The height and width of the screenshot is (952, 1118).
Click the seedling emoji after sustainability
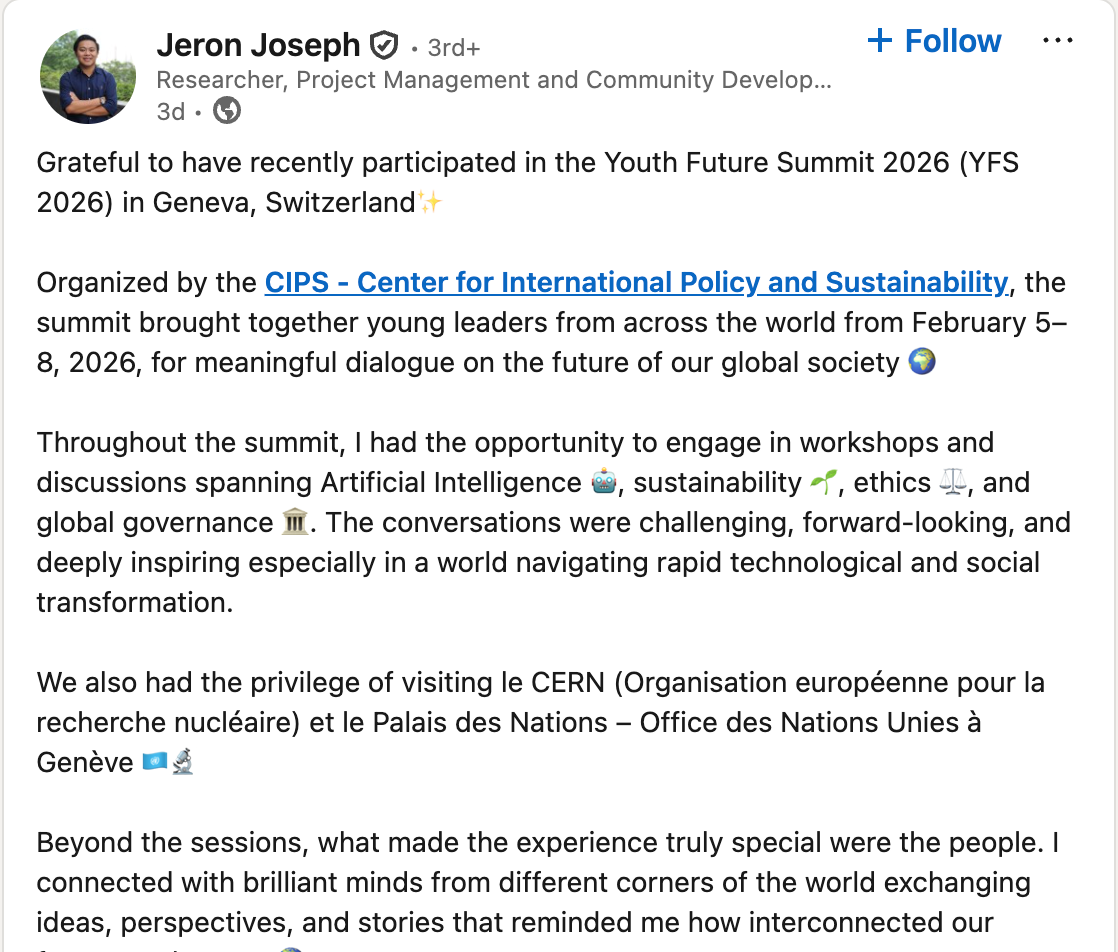coord(823,483)
